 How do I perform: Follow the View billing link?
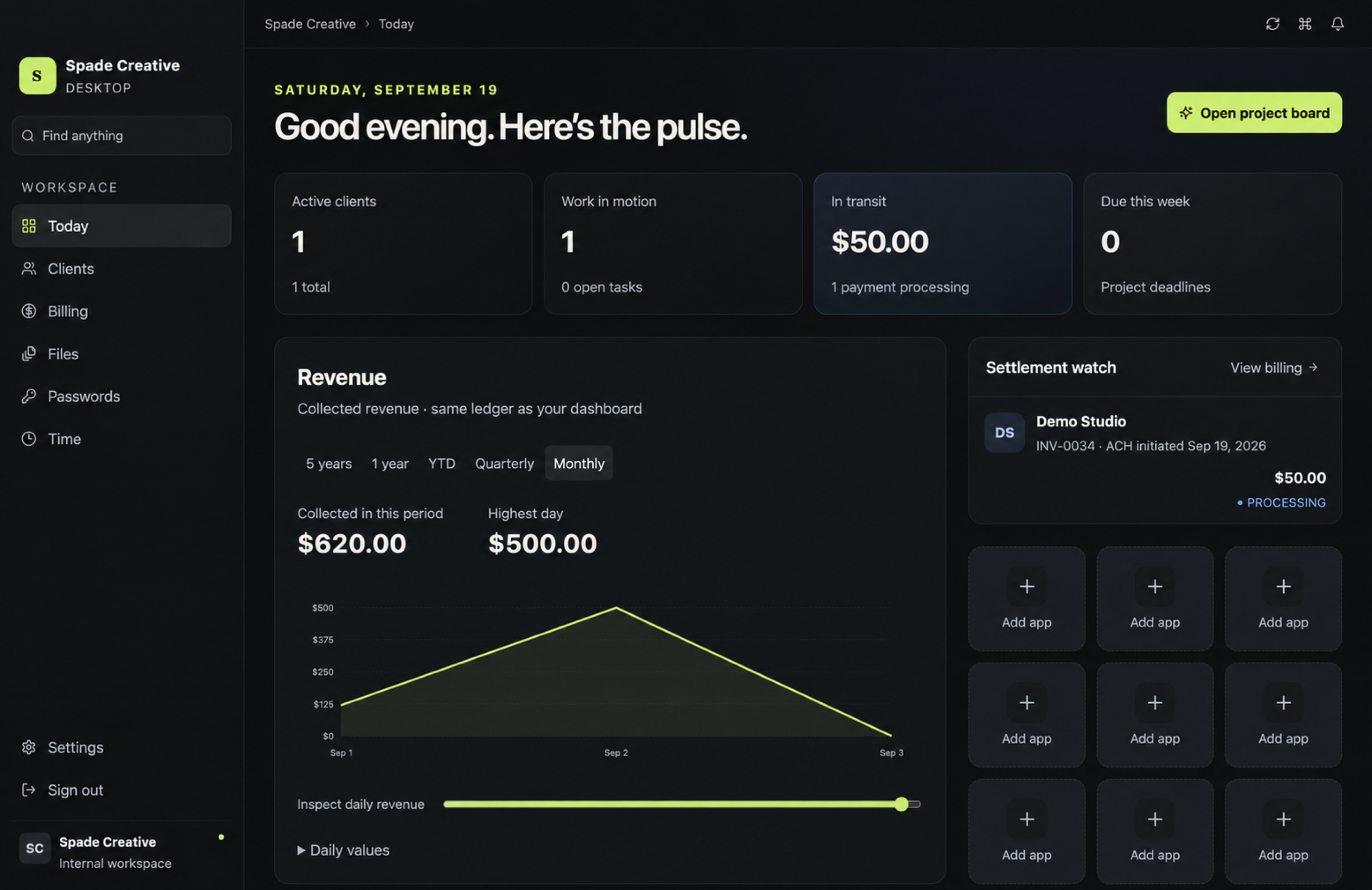click(x=1274, y=368)
